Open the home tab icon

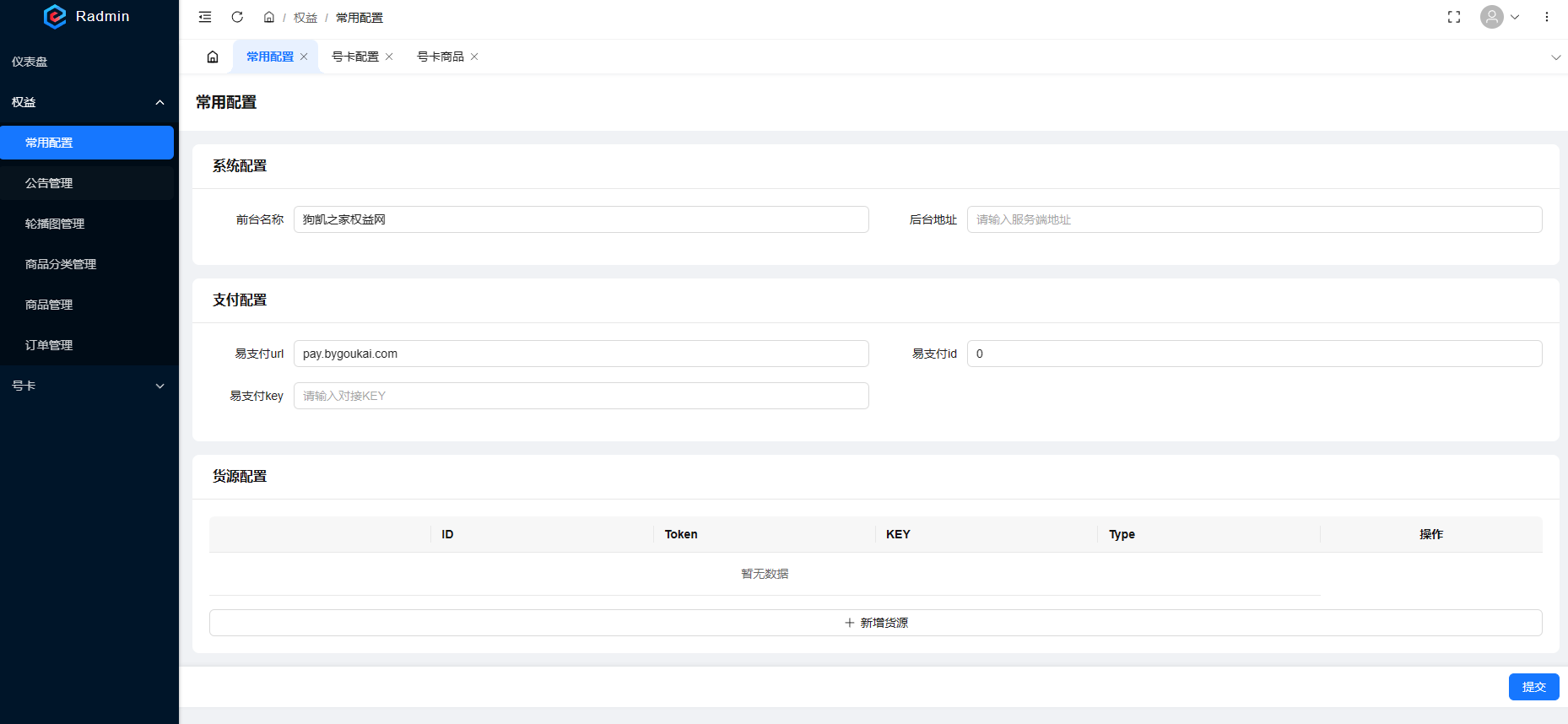(x=213, y=57)
